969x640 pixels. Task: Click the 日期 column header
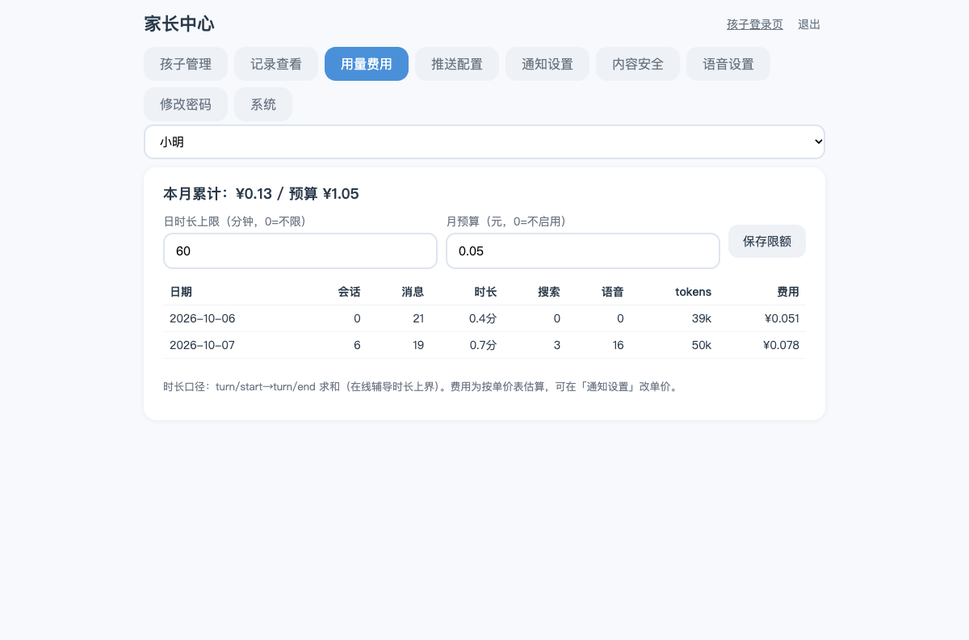tap(181, 292)
